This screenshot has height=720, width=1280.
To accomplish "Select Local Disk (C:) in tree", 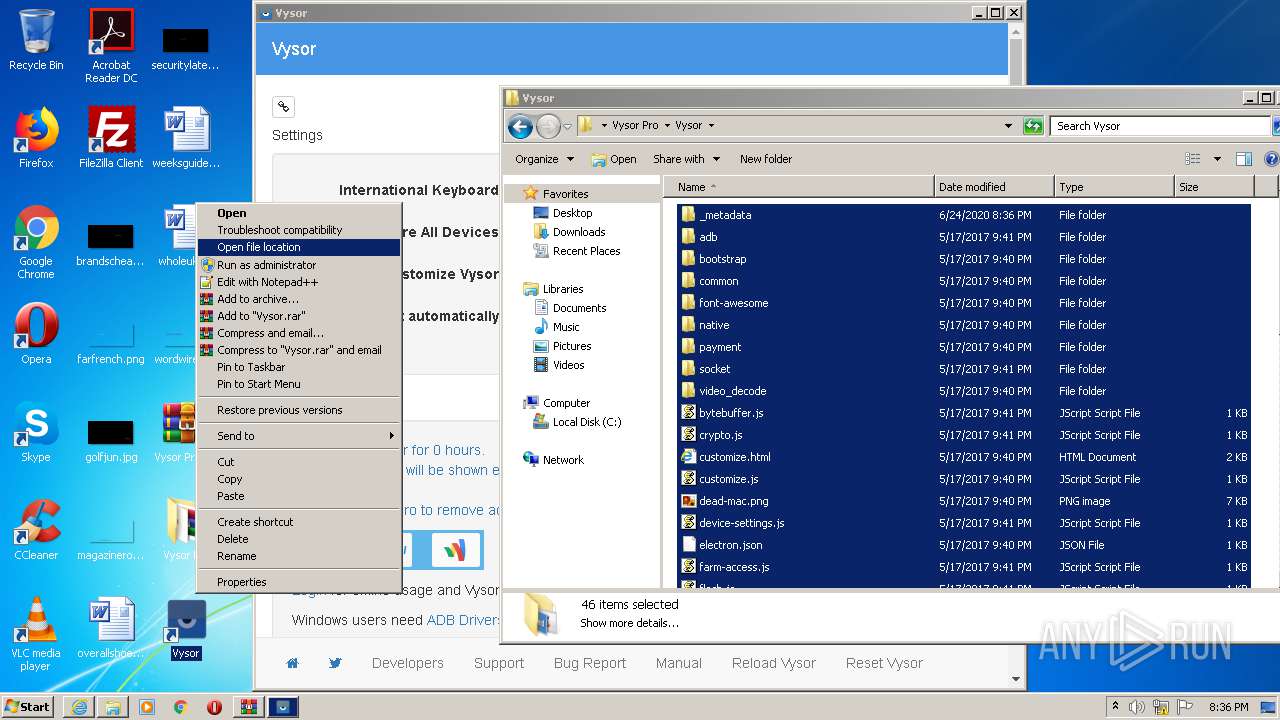I will [x=587, y=422].
